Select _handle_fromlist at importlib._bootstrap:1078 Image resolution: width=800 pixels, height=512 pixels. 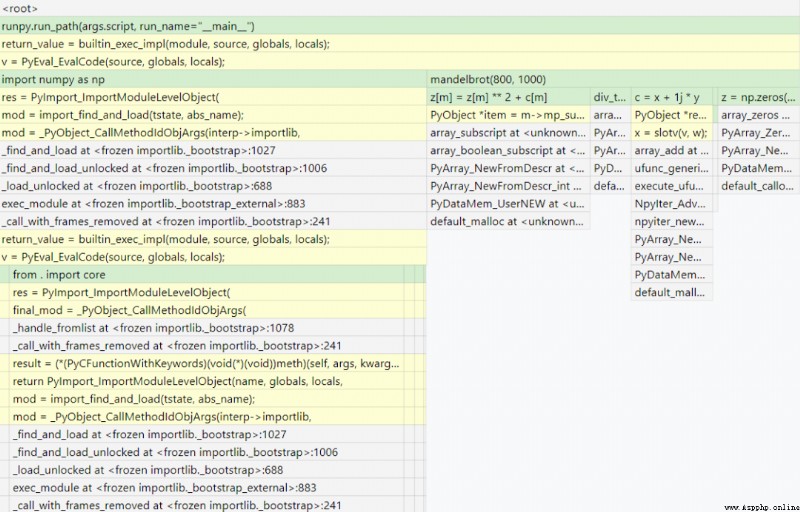[206, 328]
